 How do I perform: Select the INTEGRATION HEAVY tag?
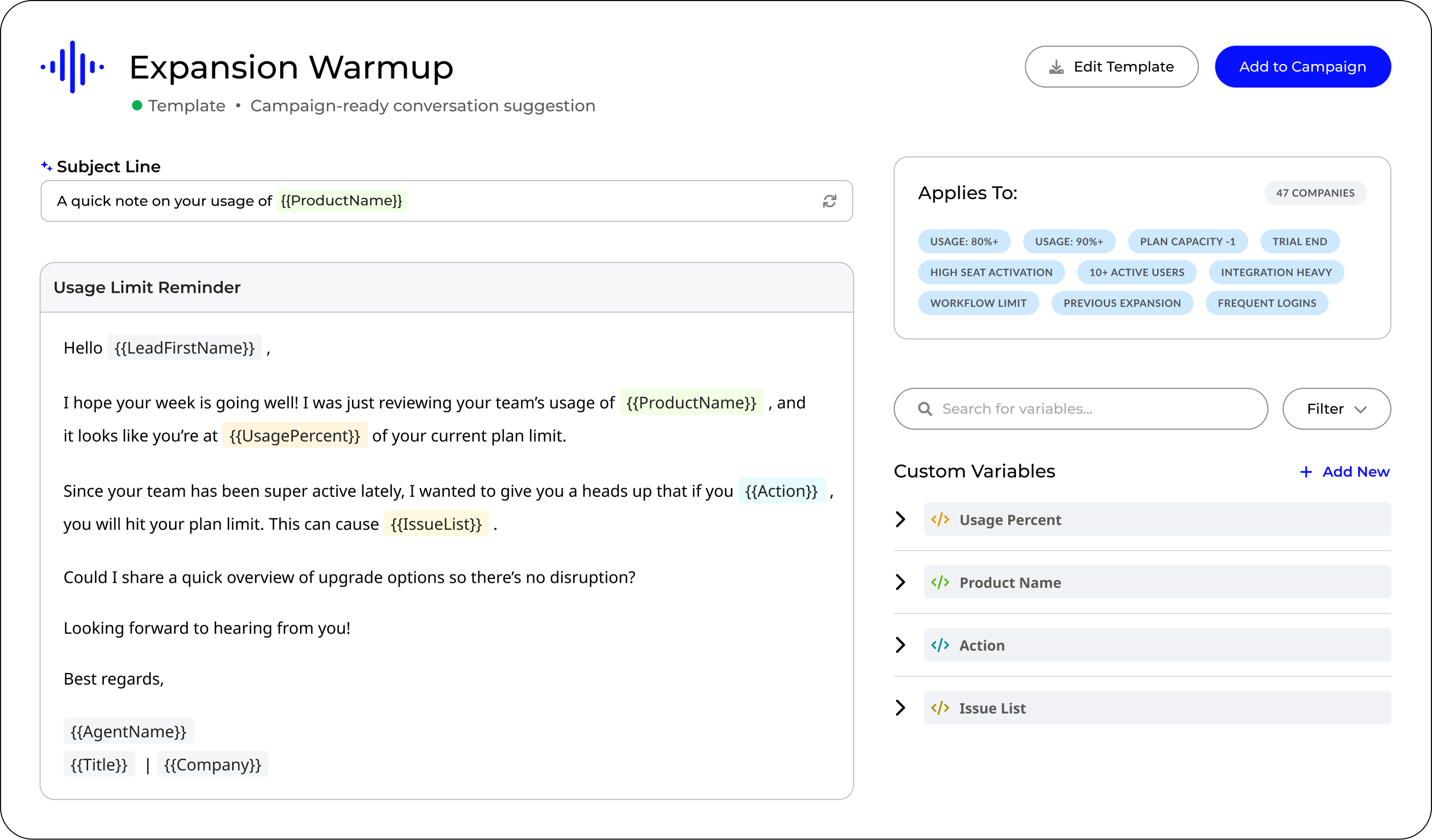pyautogui.click(x=1277, y=273)
